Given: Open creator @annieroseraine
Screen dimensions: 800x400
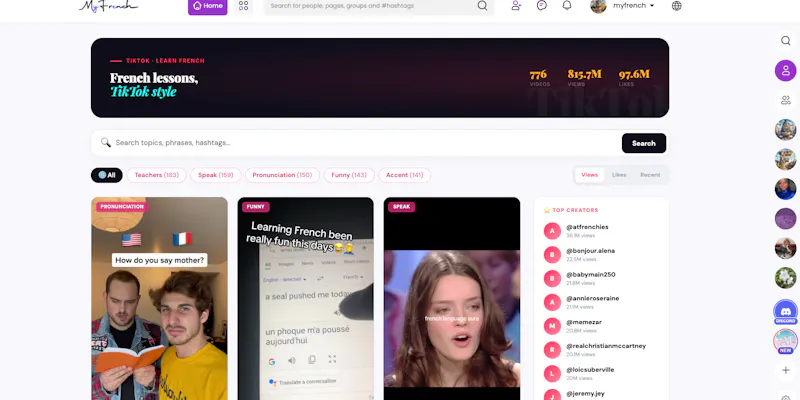Looking at the screenshot, I should click(x=592, y=298).
